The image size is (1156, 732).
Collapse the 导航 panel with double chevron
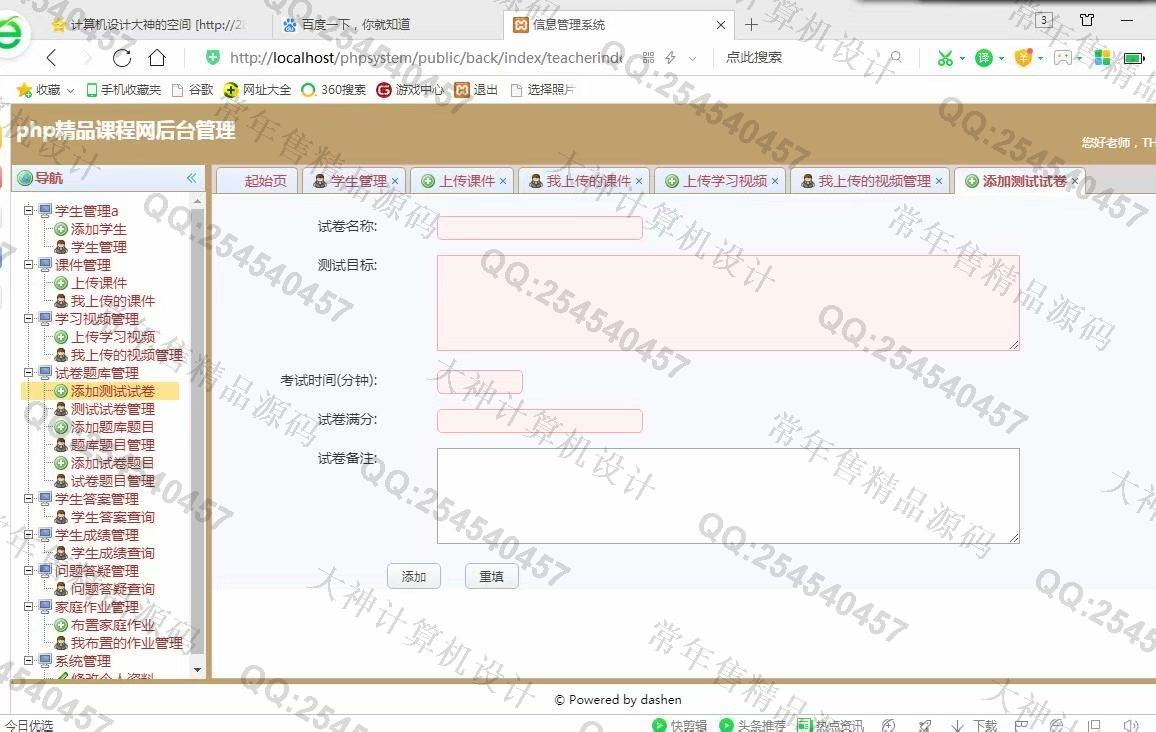192,178
